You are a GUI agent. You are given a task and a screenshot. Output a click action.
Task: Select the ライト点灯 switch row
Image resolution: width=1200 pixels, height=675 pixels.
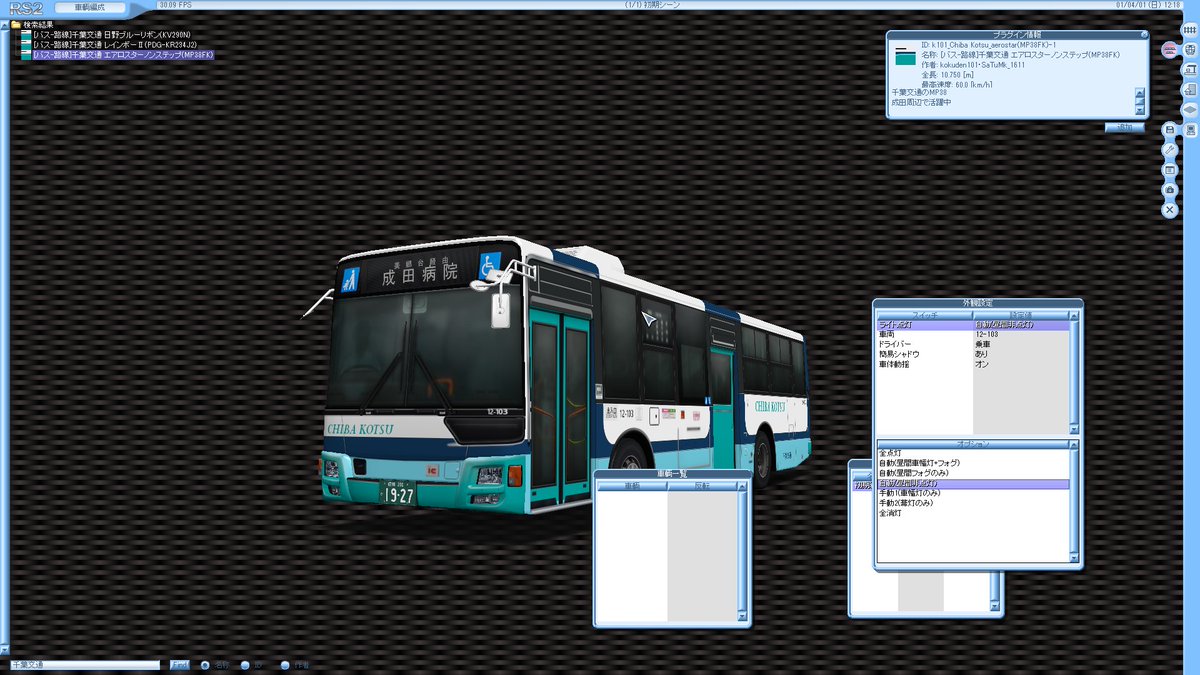coord(972,324)
